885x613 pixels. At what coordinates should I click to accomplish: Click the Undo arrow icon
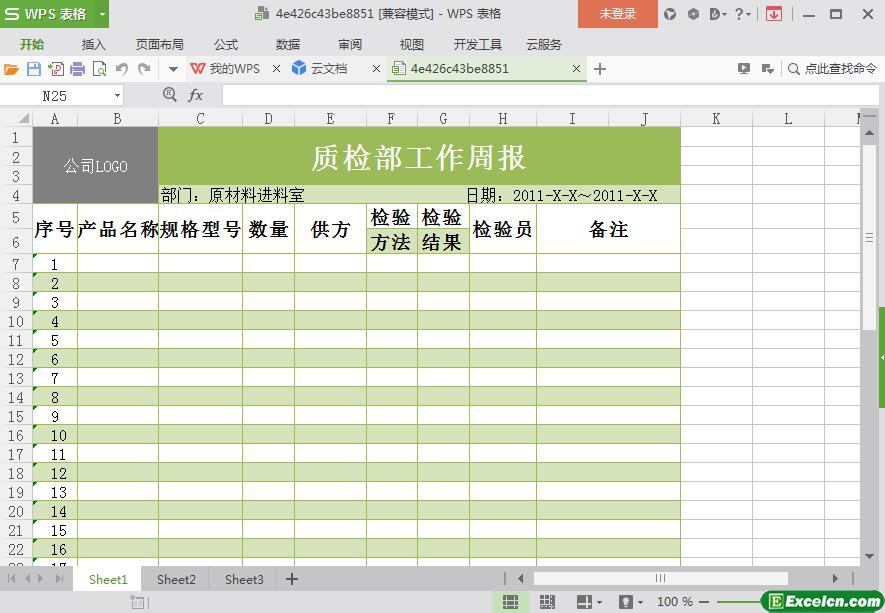tap(122, 69)
